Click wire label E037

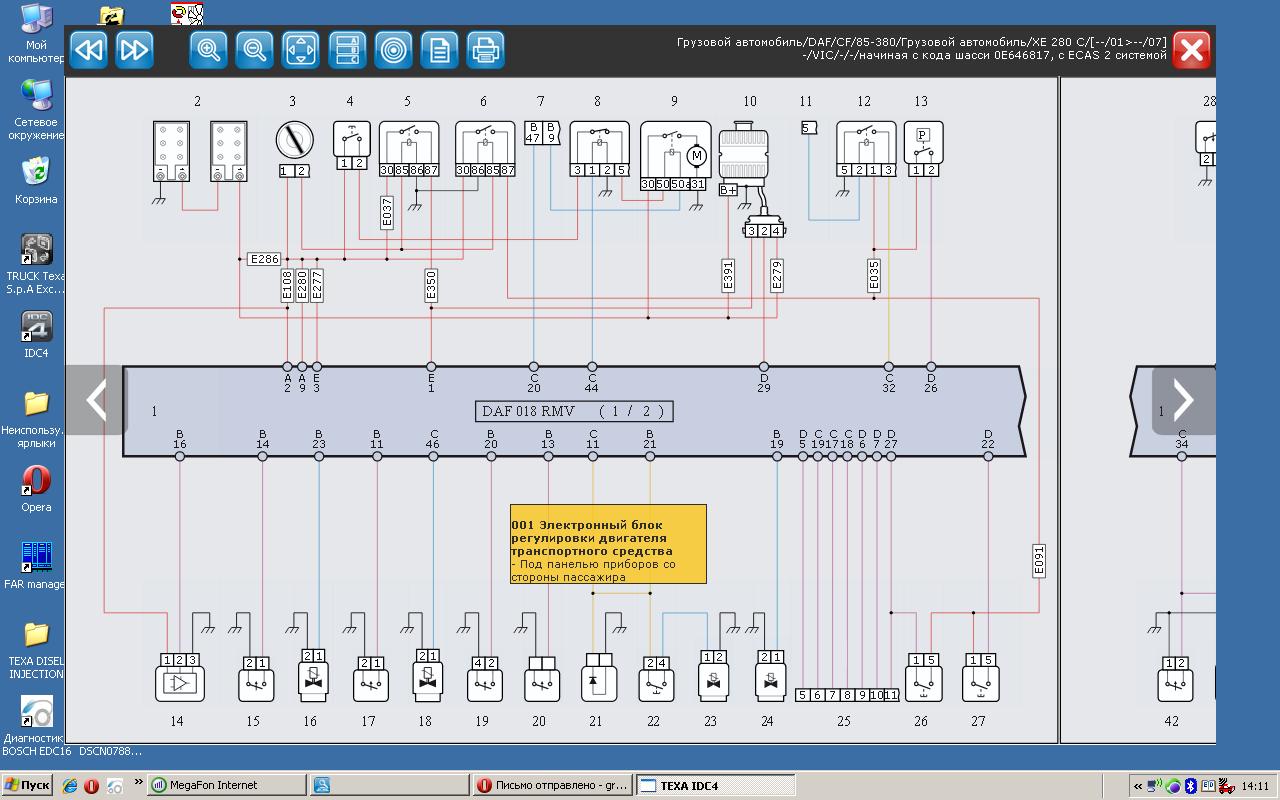click(387, 212)
